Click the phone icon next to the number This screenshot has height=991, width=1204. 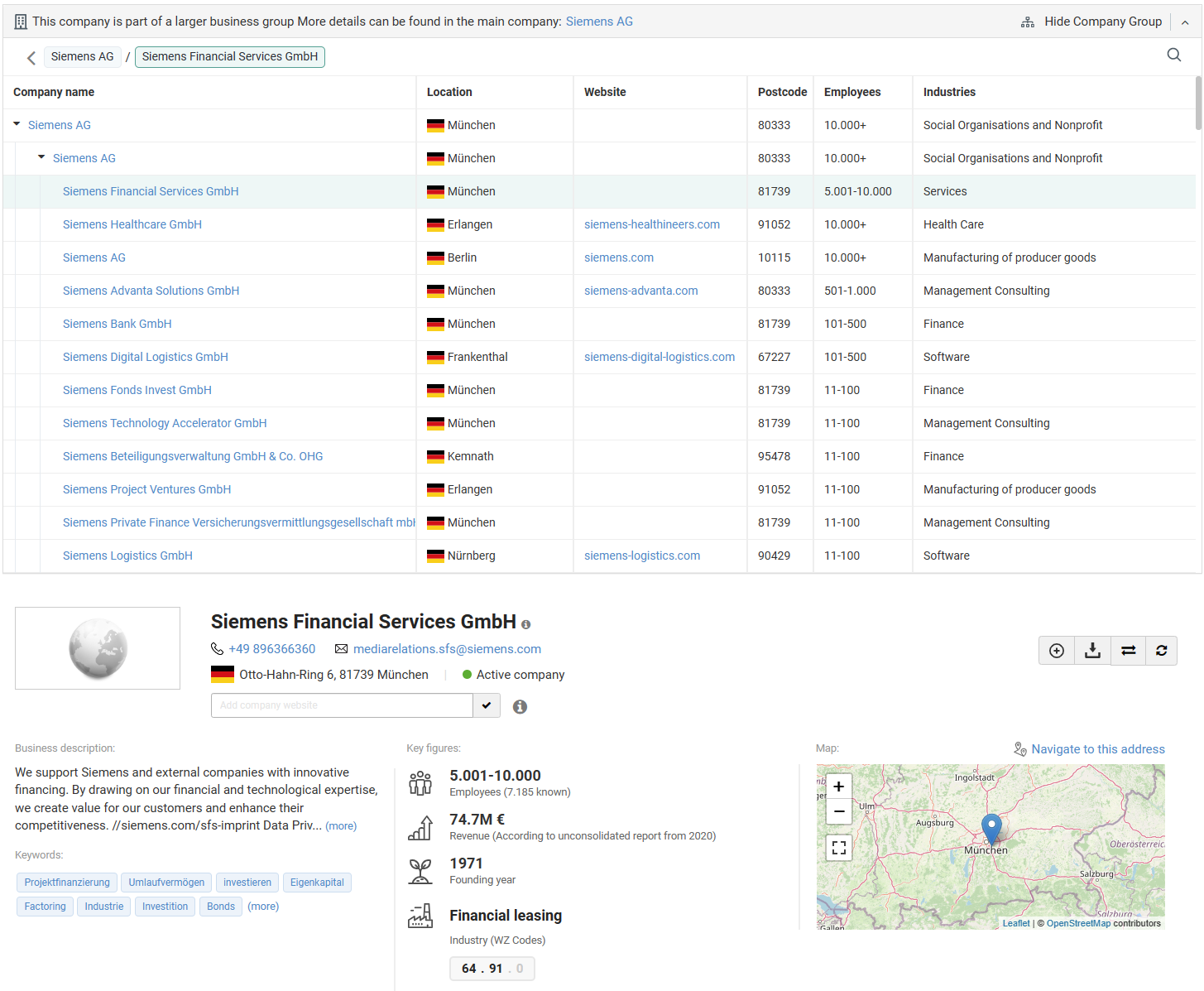coord(217,648)
